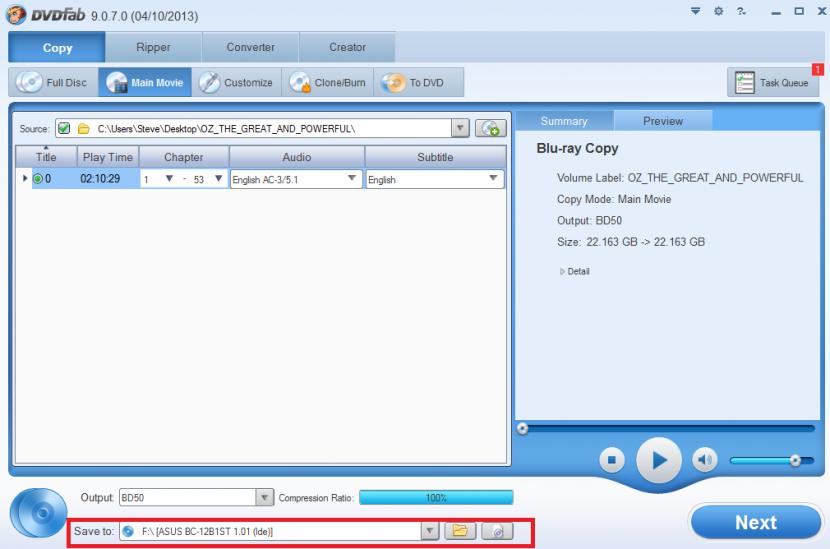Play the movie preview
Screen dimensions: 830x549
658,460
